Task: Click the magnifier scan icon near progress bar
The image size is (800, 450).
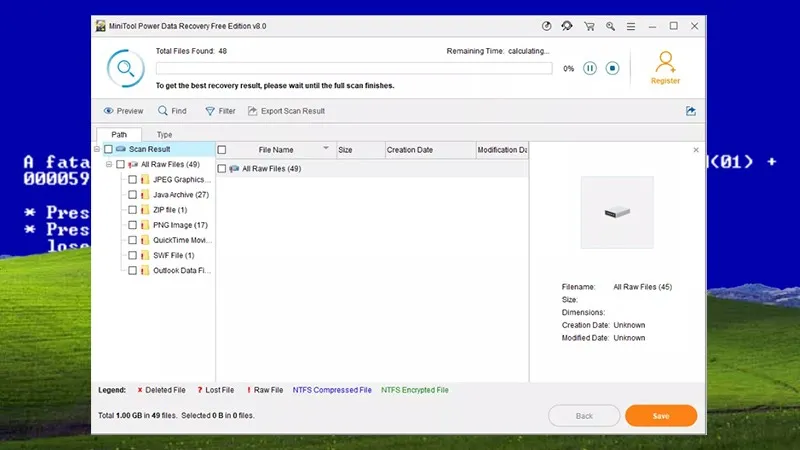Action: (126, 68)
